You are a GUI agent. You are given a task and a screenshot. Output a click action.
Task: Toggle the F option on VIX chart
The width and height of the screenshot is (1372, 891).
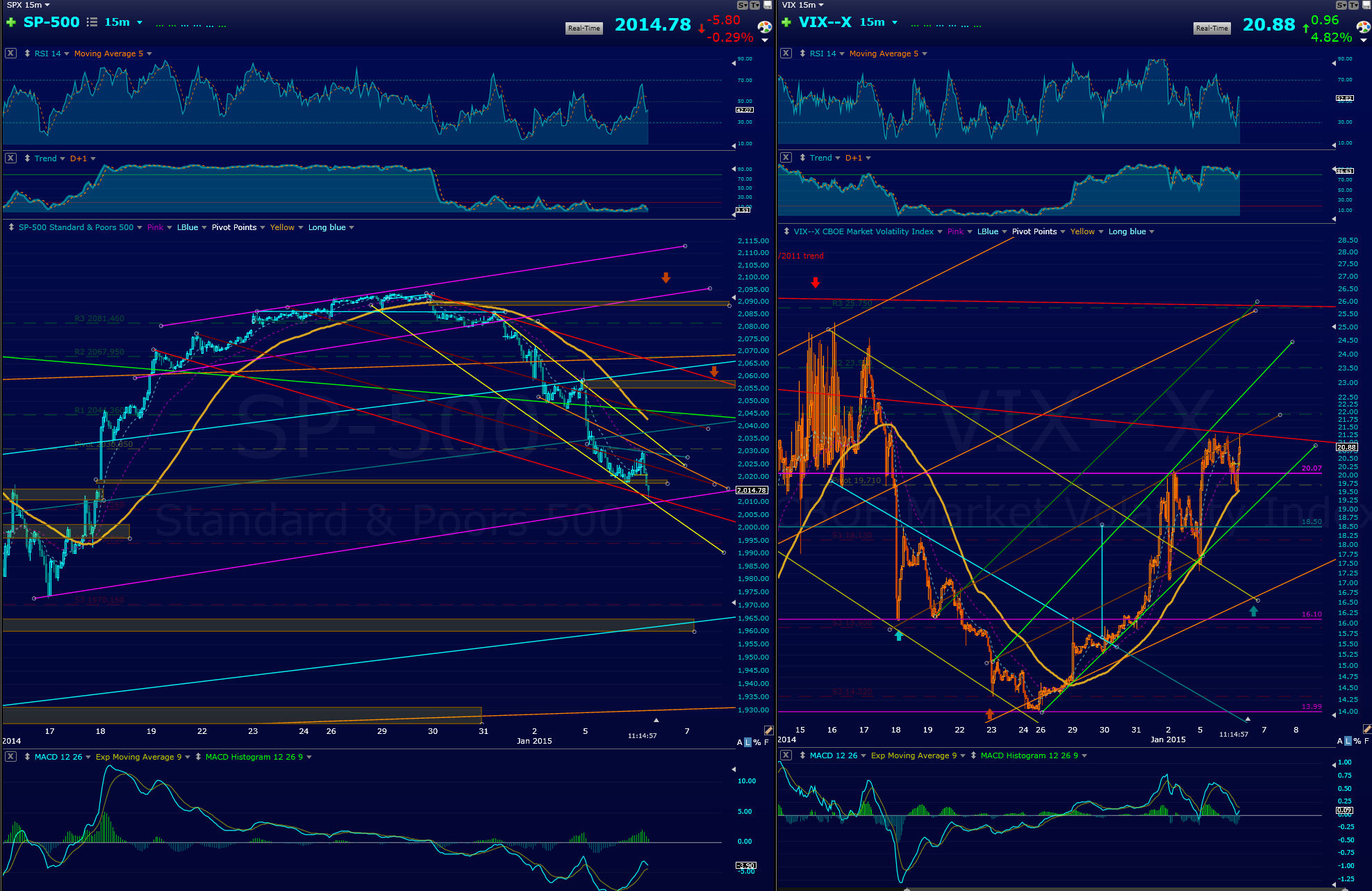(1366, 741)
